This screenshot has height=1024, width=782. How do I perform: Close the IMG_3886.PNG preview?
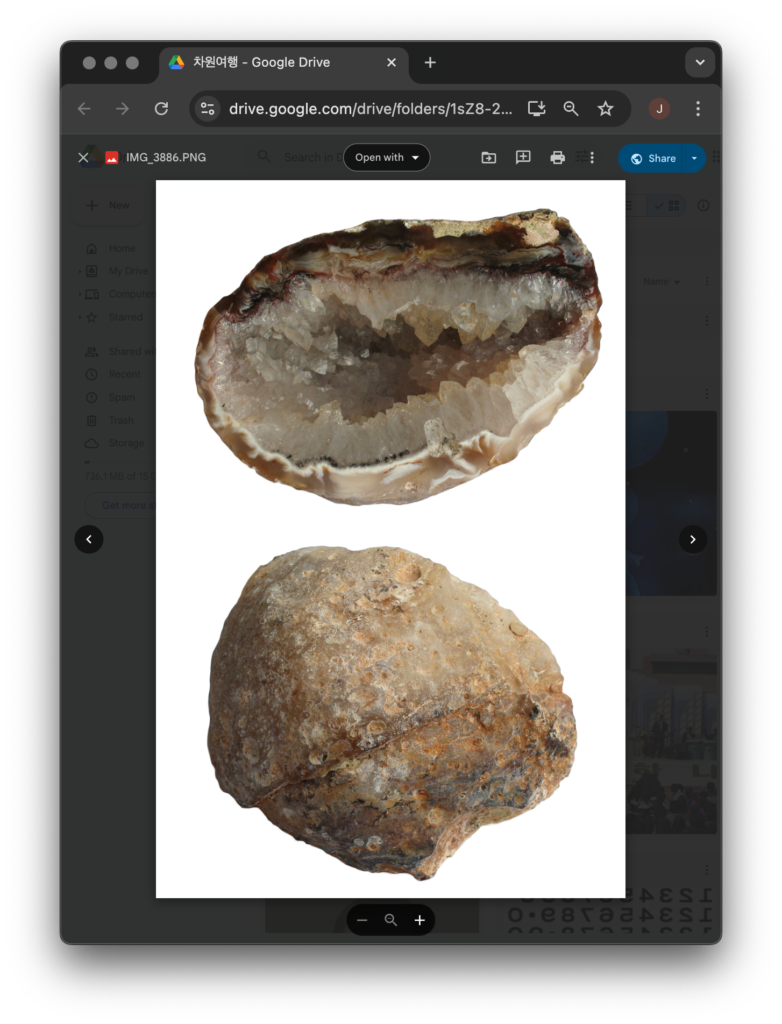[x=83, y=158]
